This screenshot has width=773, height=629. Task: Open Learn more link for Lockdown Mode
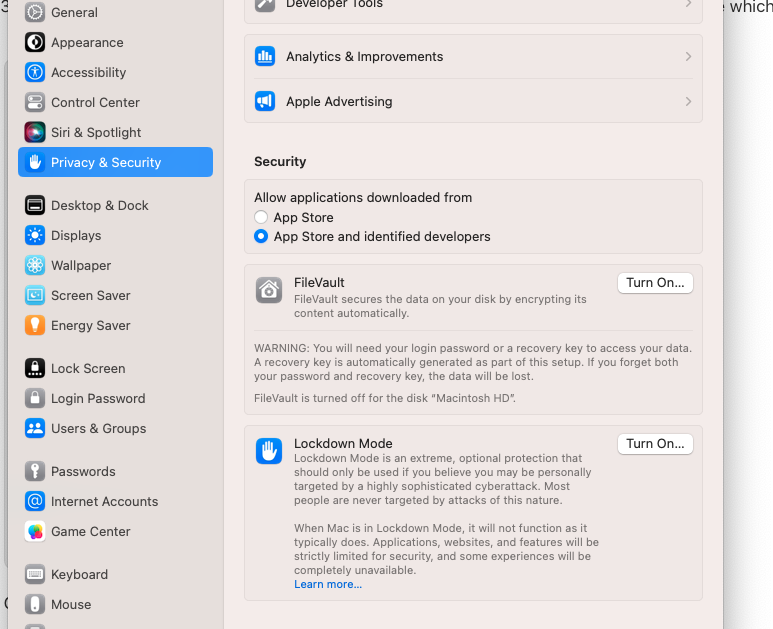tap(328, 584)
